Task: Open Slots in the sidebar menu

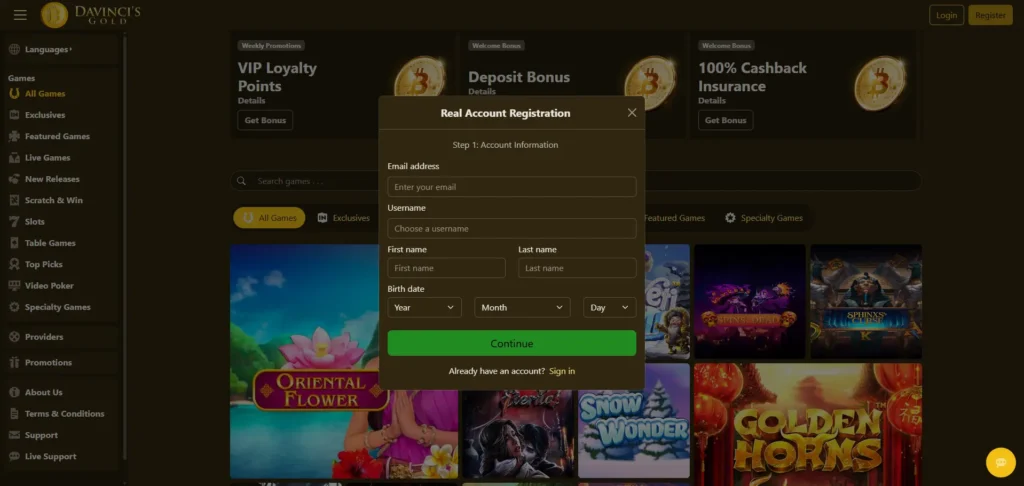Action: (35, 221)
